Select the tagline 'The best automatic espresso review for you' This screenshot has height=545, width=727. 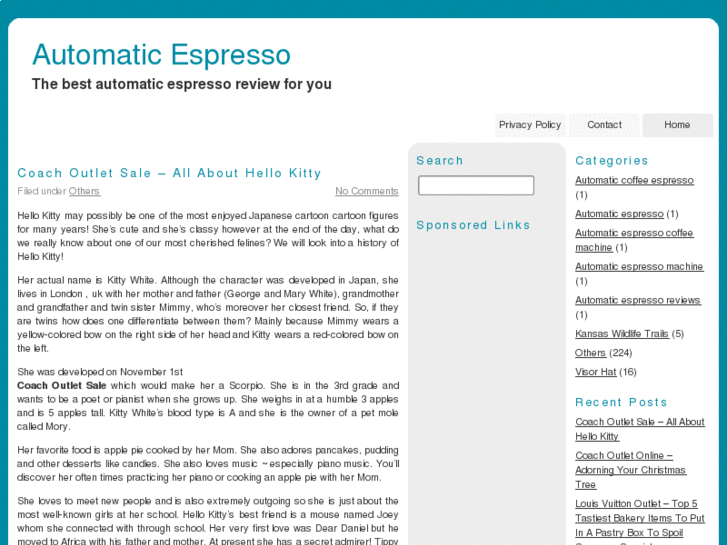pos(182,84)
